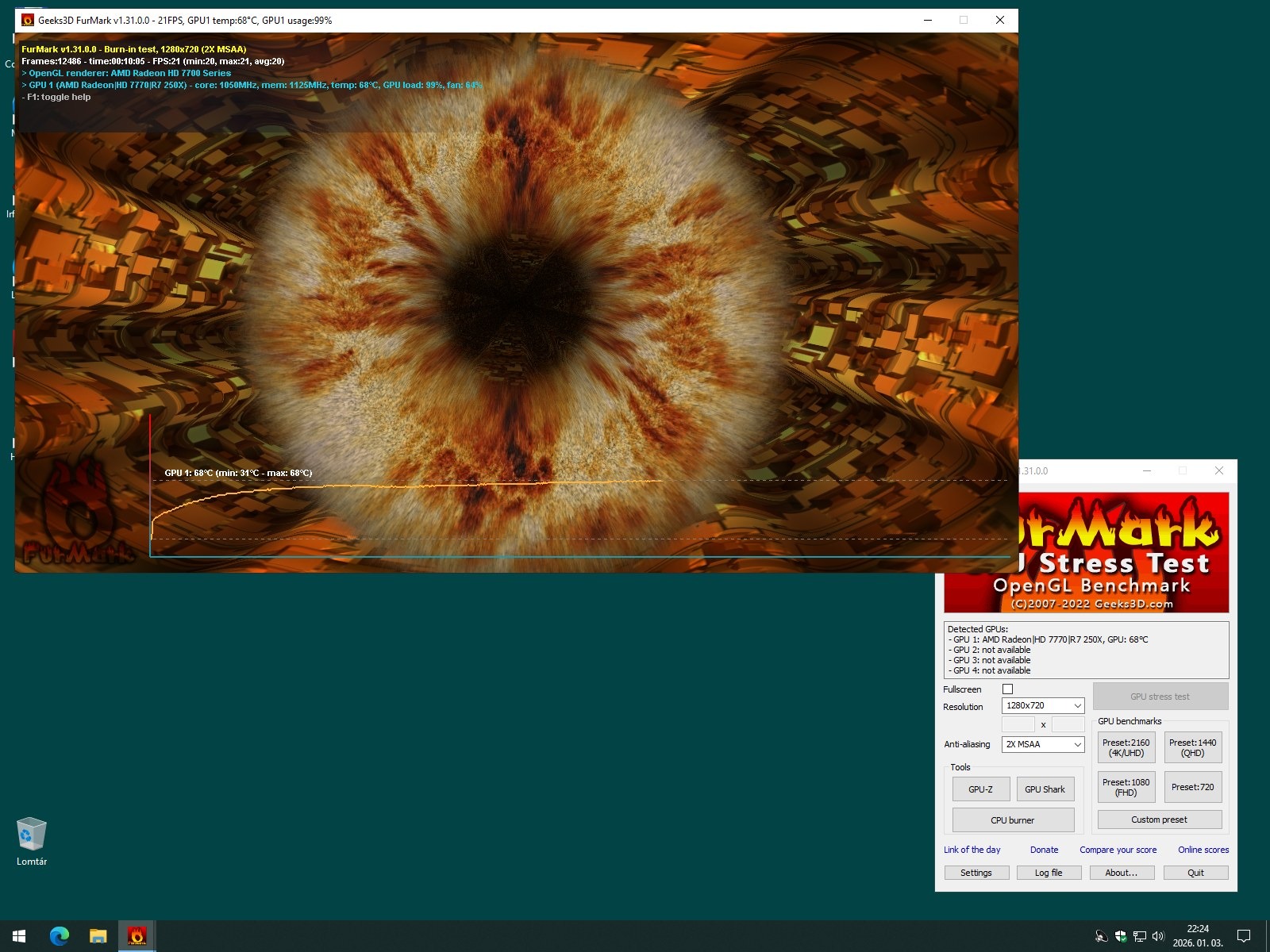Image resolution: width=1270 pixels, height=952 pixels.
Task: Close the FurMark burn-in test window
Action: coord(1000,21)
